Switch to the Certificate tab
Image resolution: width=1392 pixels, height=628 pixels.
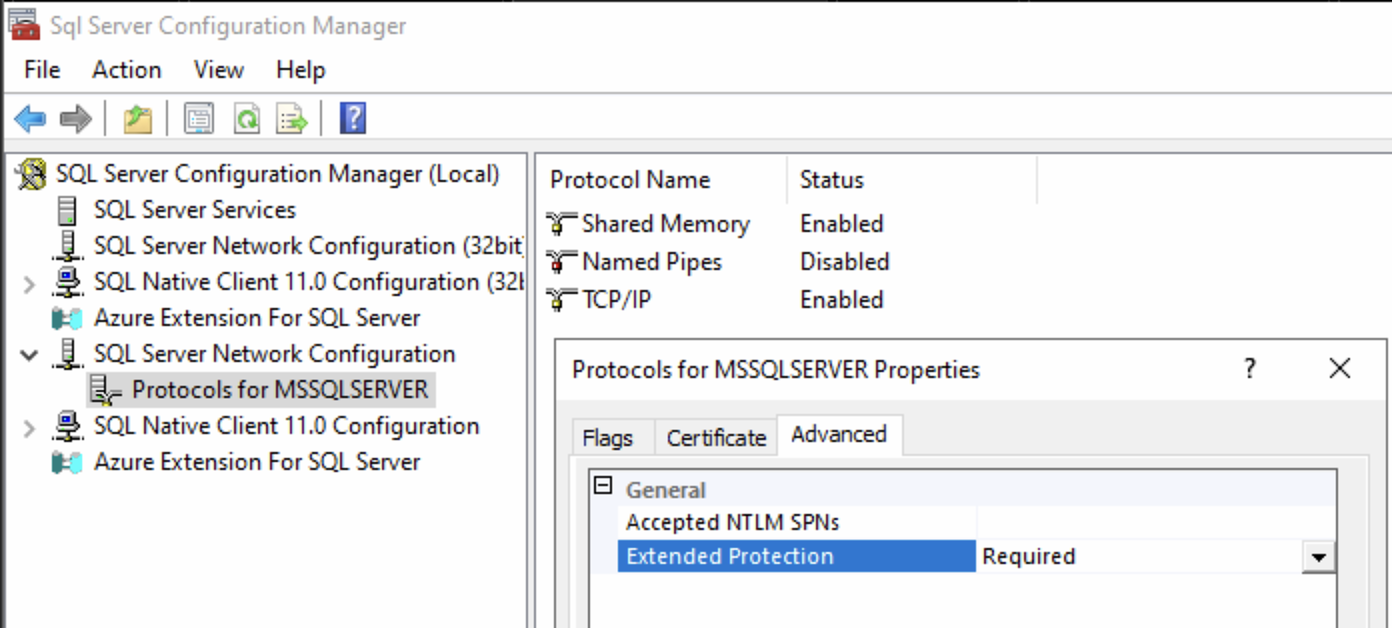tap(716, 438)
